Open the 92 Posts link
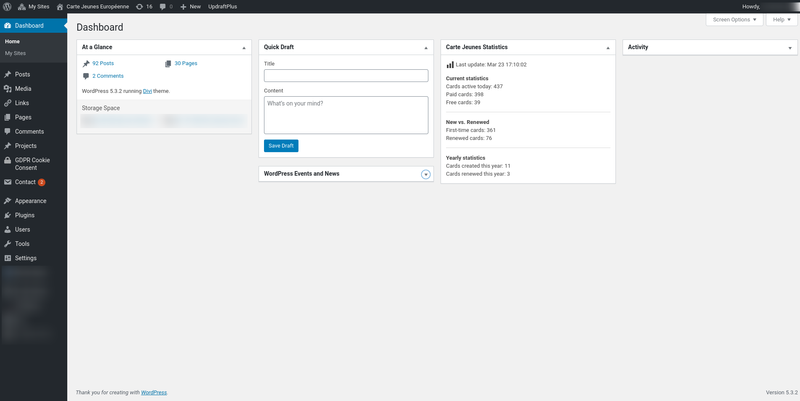 coord(103,63)
